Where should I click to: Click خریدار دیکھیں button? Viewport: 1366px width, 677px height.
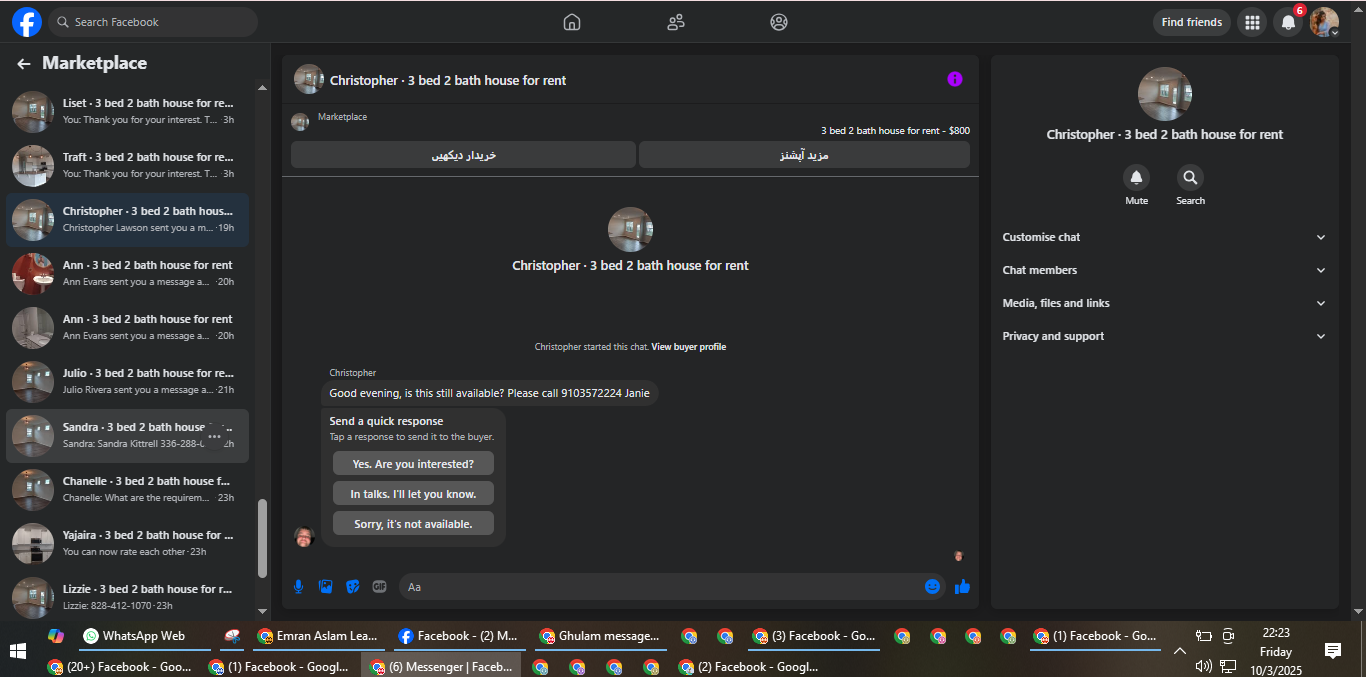tap(463, 155)
